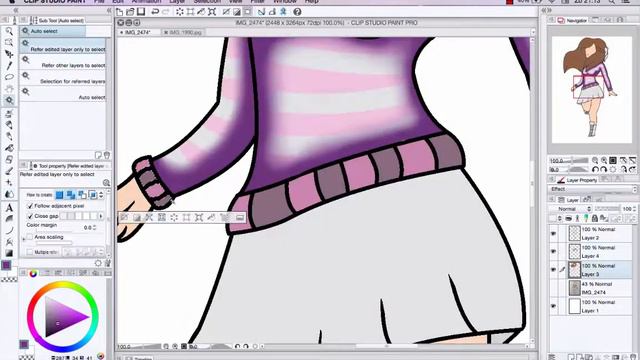The width and height of the screenshot is (640, 360).
Task: Hide Layer 2 using its eye icon
Action: 553,233
